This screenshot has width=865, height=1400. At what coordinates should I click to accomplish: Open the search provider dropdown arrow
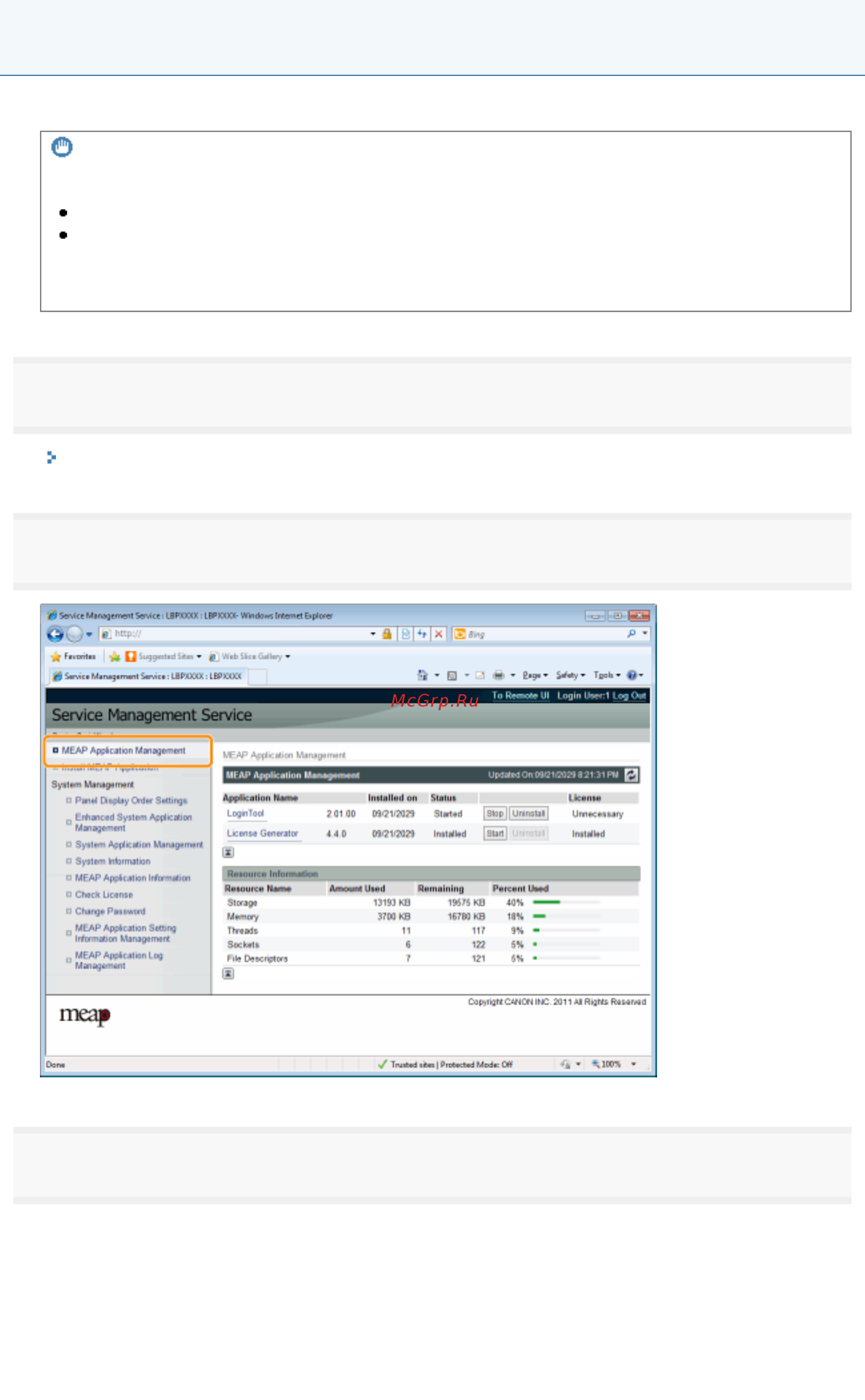[645, 633]
